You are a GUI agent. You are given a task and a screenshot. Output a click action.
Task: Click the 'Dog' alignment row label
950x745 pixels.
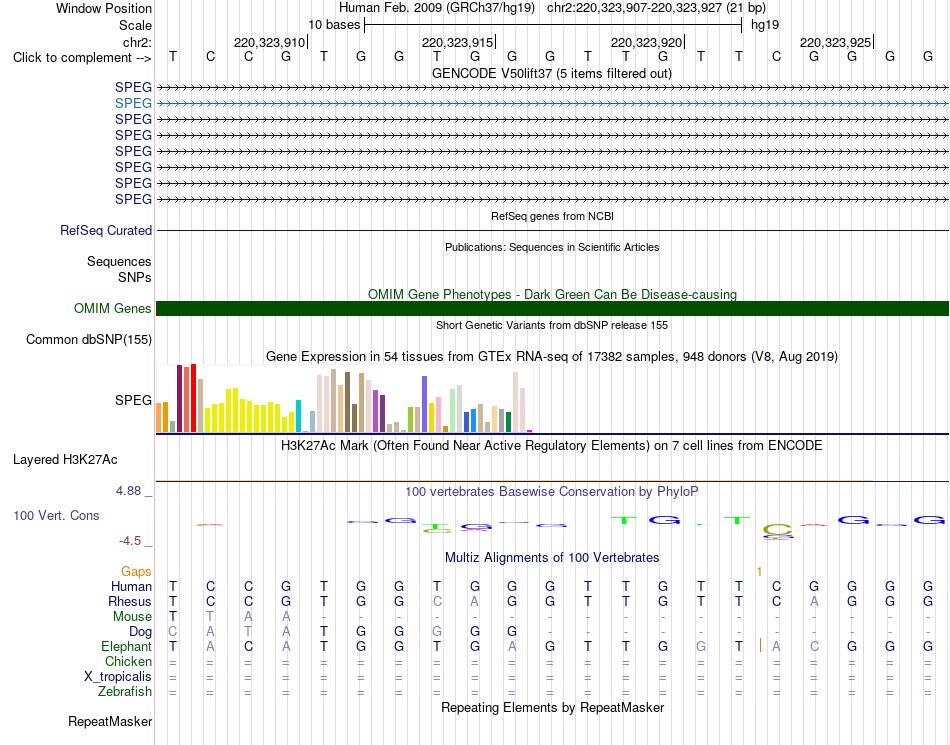point(140,632)
